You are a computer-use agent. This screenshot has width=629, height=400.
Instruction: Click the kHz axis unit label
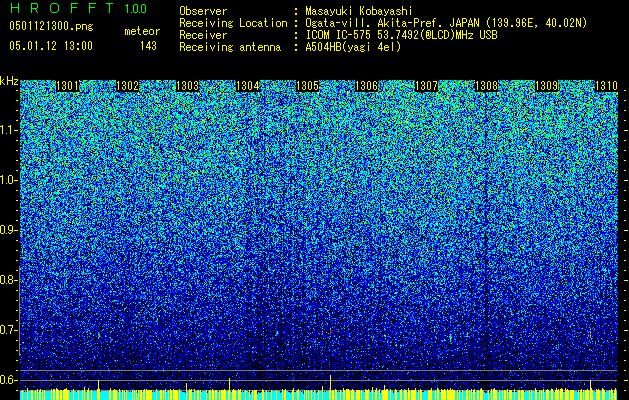pyautogui.click(x=9, y=81)
